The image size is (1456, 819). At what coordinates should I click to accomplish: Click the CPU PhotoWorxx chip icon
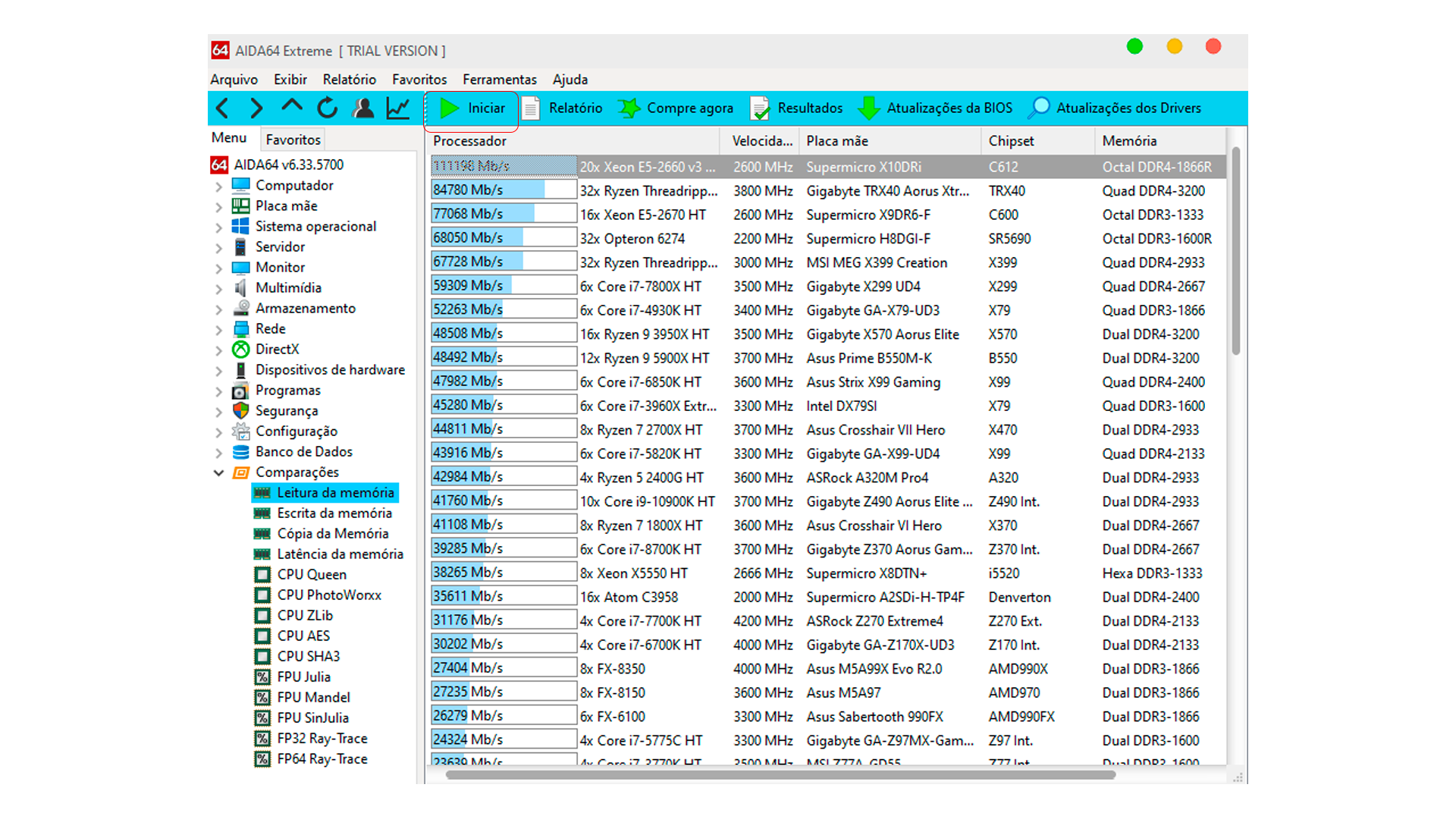coord(262,595)
